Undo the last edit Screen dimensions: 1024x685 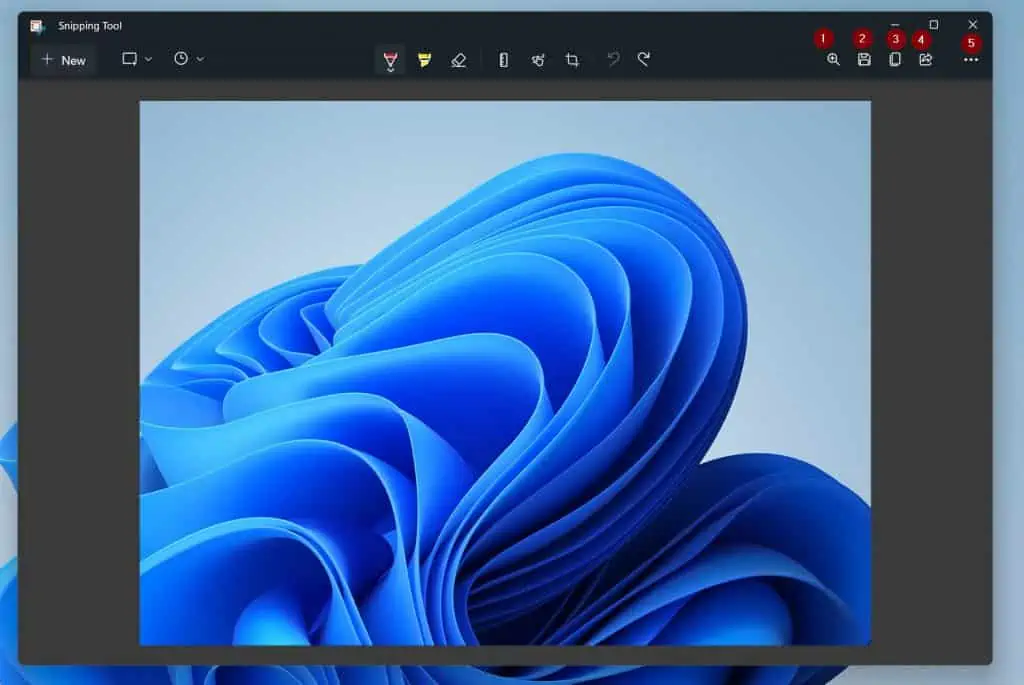pos(613,60)
